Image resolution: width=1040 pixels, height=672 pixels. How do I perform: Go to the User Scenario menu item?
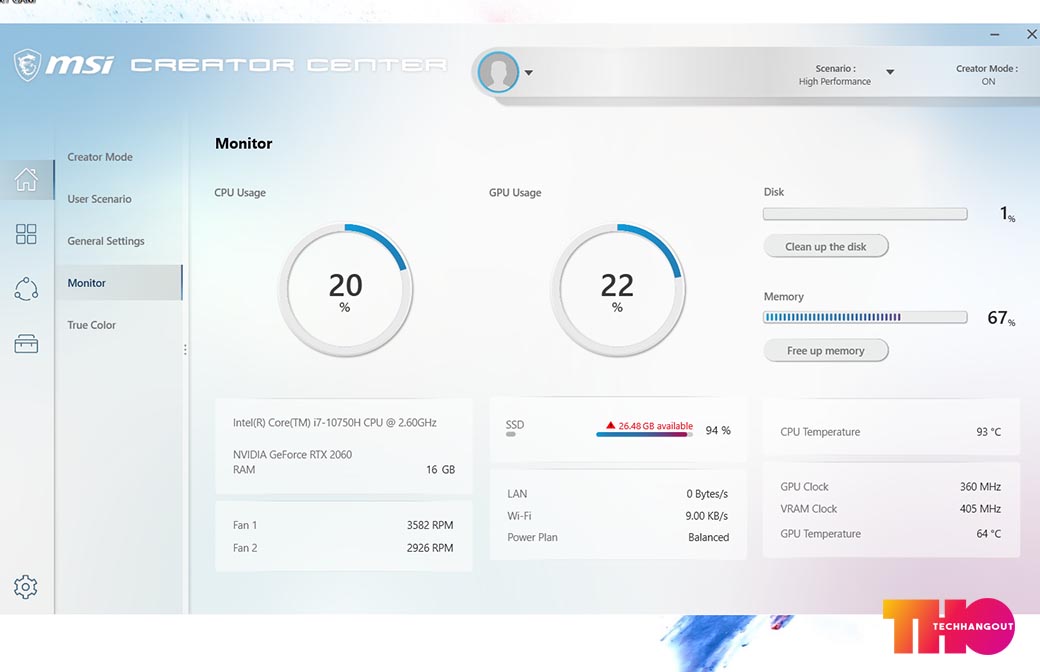(x=99, y=199)
